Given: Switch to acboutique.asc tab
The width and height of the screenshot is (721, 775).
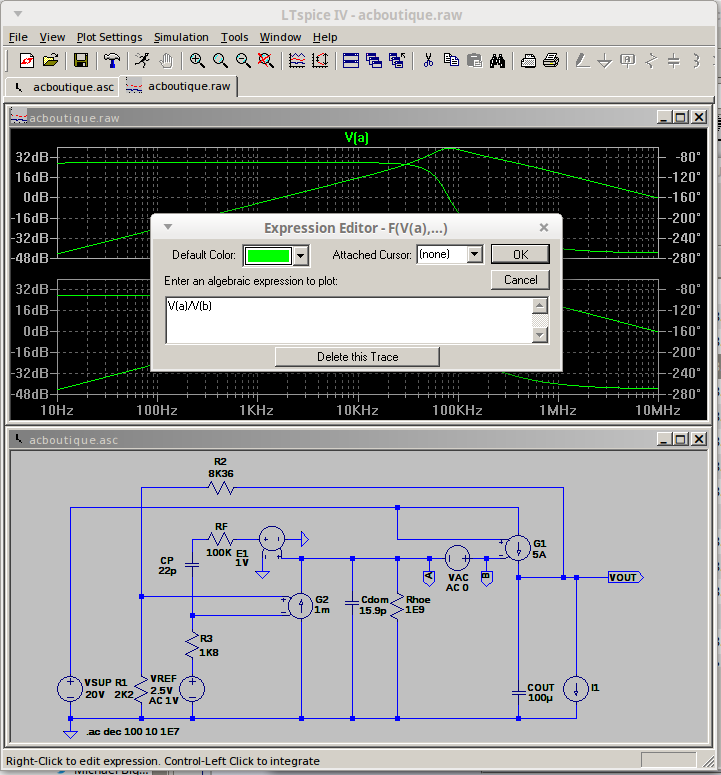Looking at the screenshot, I should (63, 87).
